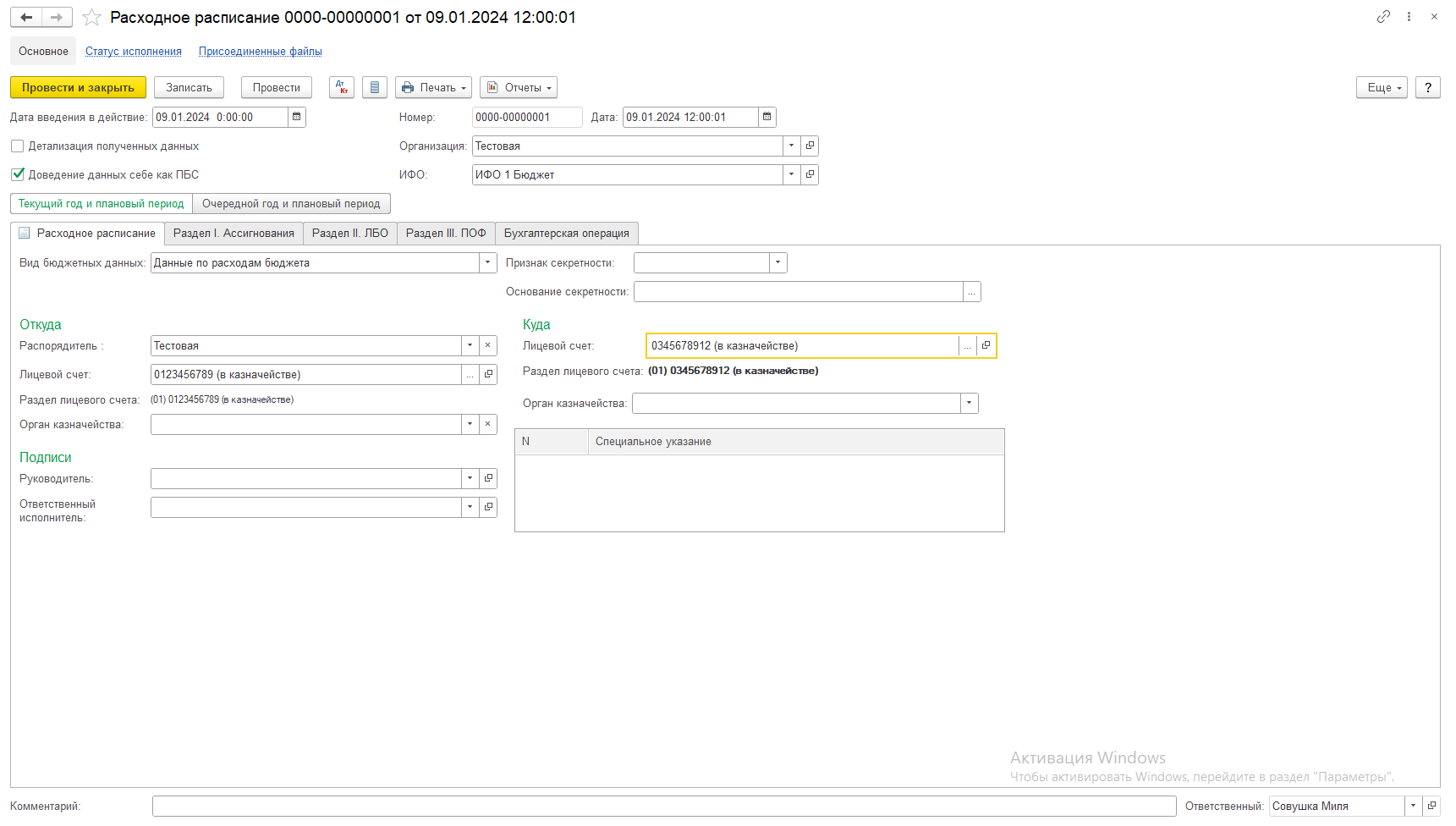The width and height of the screenshot is (1456, 826).
Task: Expand Признак секретности dropdown
Action: pos(778,262)
